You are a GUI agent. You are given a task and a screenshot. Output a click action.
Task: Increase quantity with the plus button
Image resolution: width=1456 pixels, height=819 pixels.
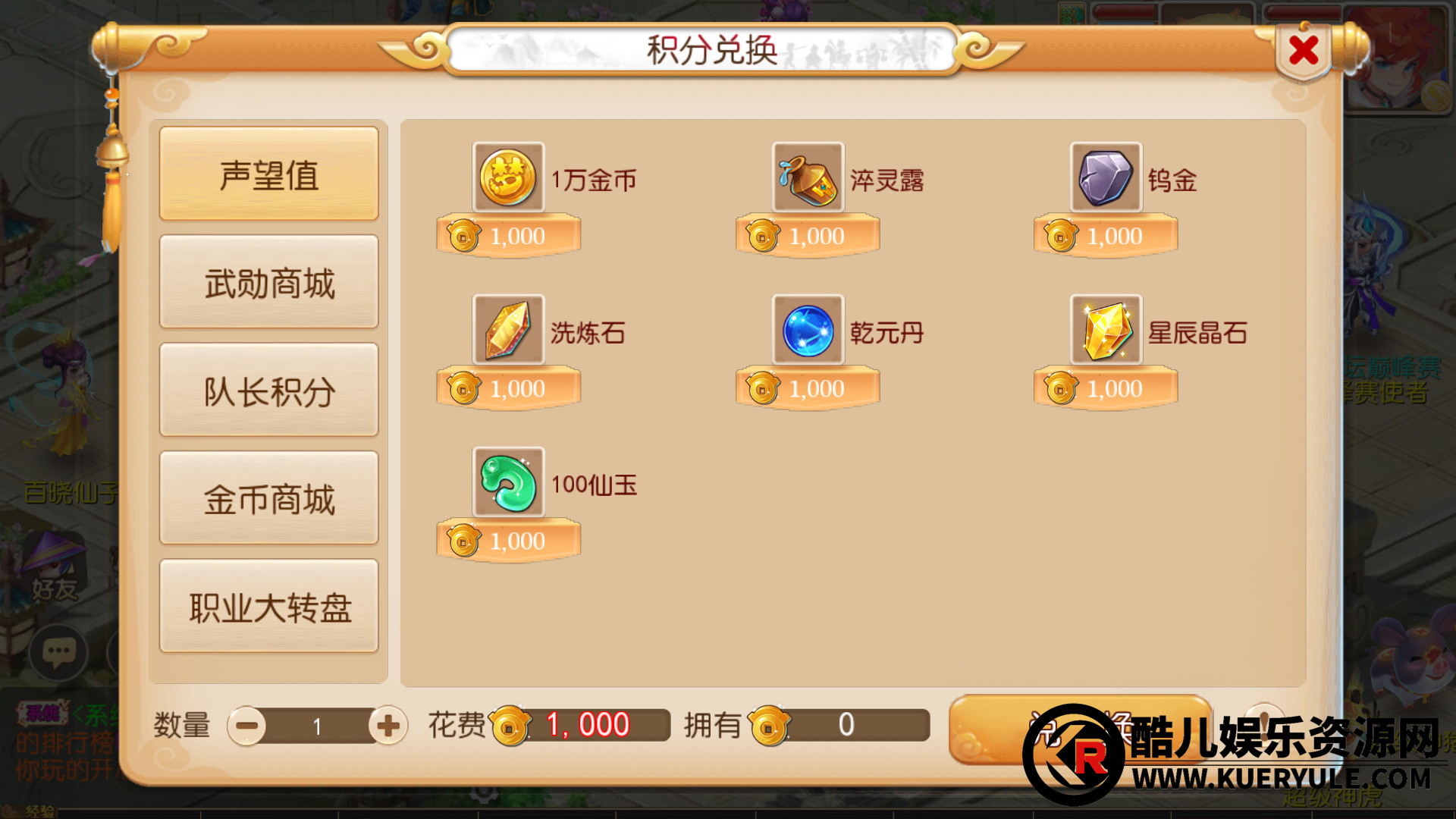pos(388,726)
